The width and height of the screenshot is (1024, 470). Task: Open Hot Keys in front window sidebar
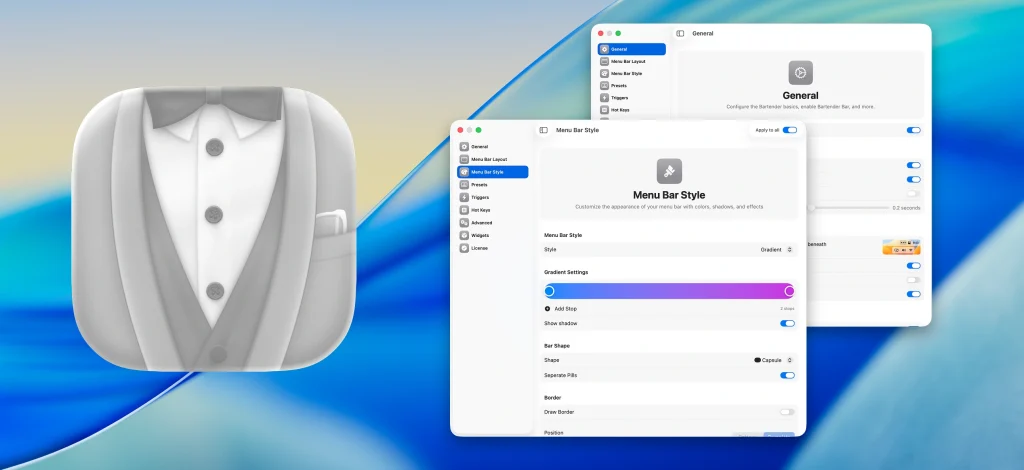coord(480,210)
